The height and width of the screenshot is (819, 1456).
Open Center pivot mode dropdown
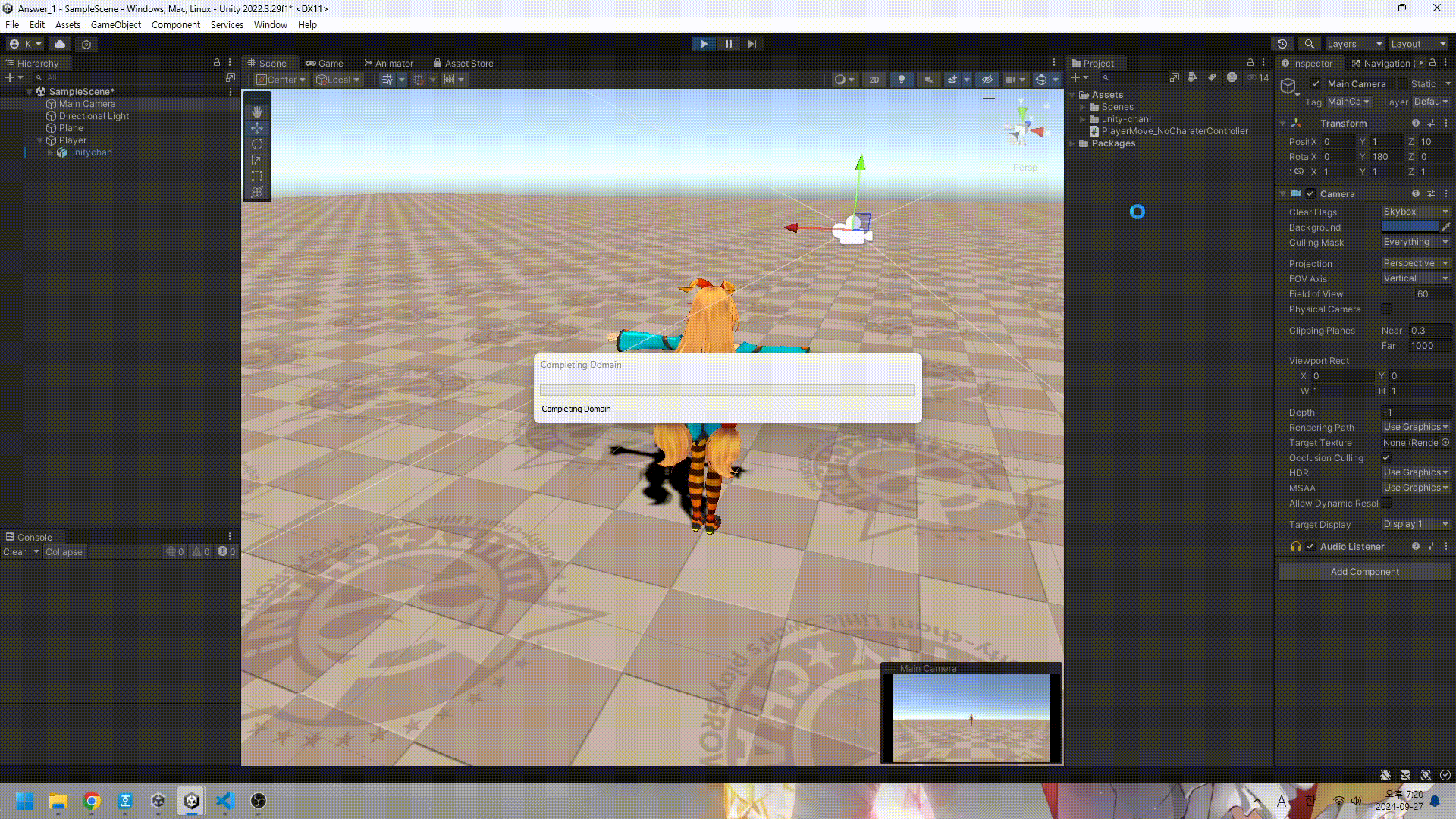pos(281,80)
